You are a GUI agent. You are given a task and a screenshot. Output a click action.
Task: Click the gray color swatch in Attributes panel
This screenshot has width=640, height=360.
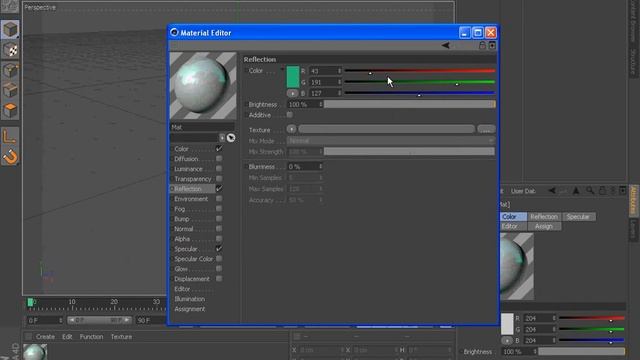coord(507,324)
